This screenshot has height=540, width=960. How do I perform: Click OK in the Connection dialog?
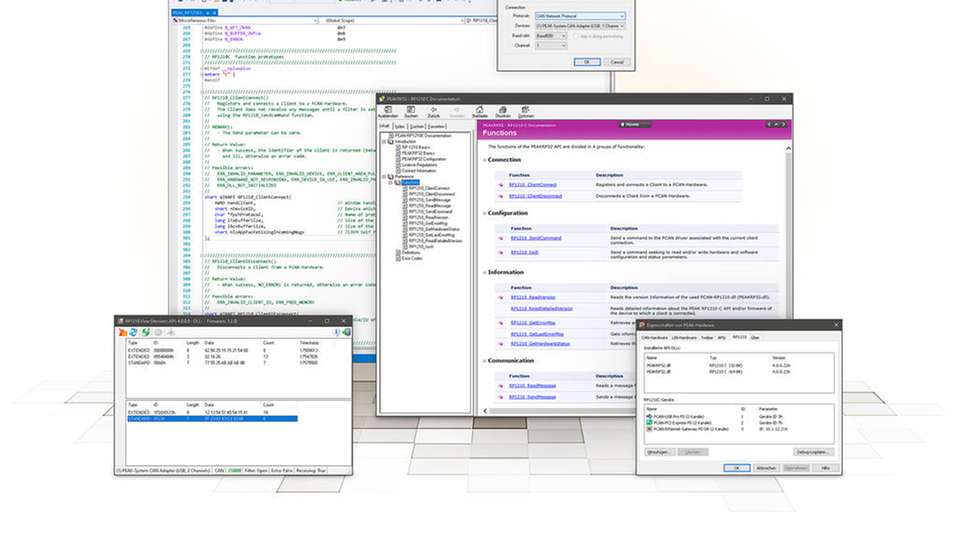click(x=587, y=62)
